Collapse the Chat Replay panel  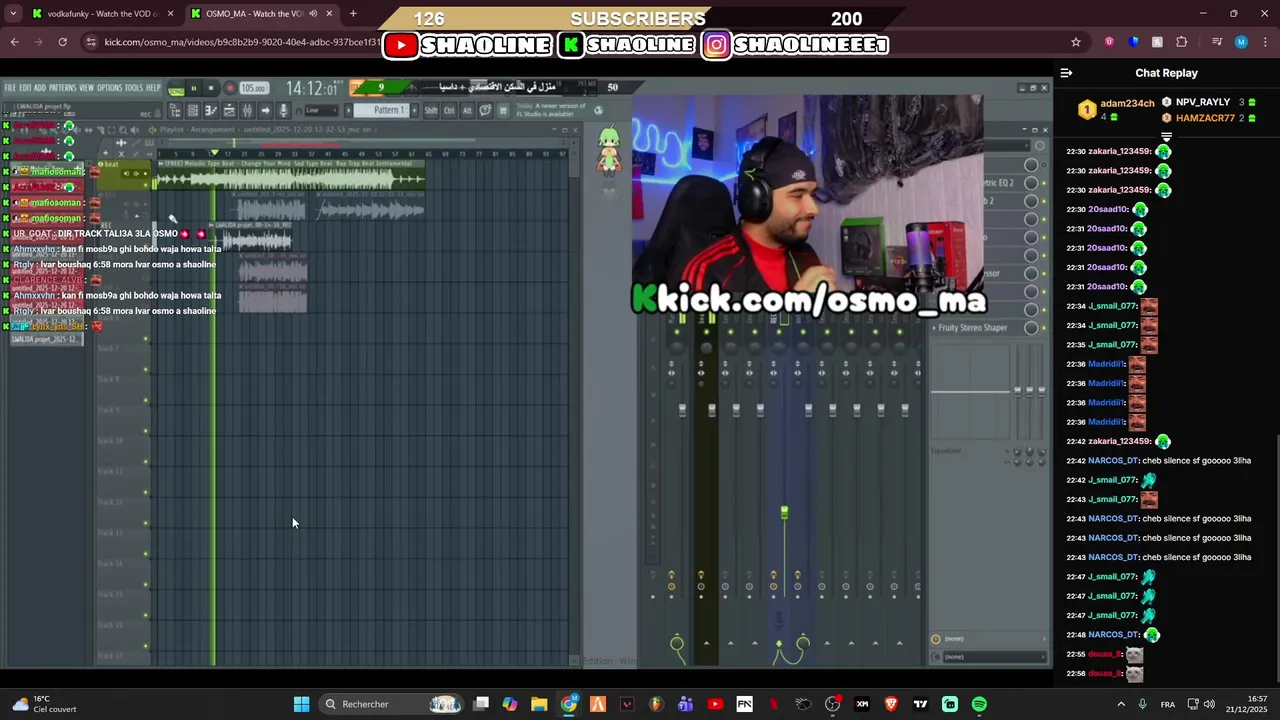pos(1066,73)
